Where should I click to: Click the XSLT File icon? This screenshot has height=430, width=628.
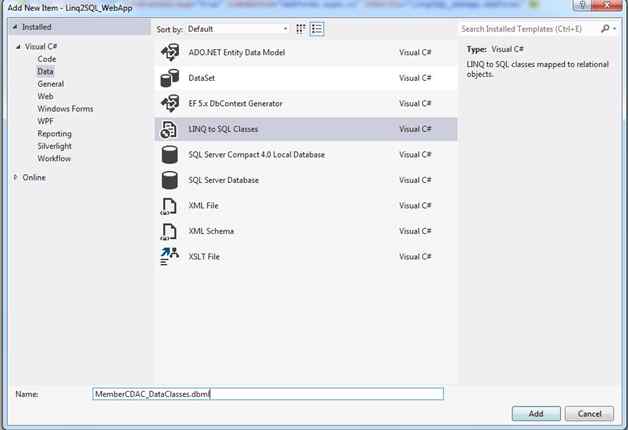coord(169,257)
